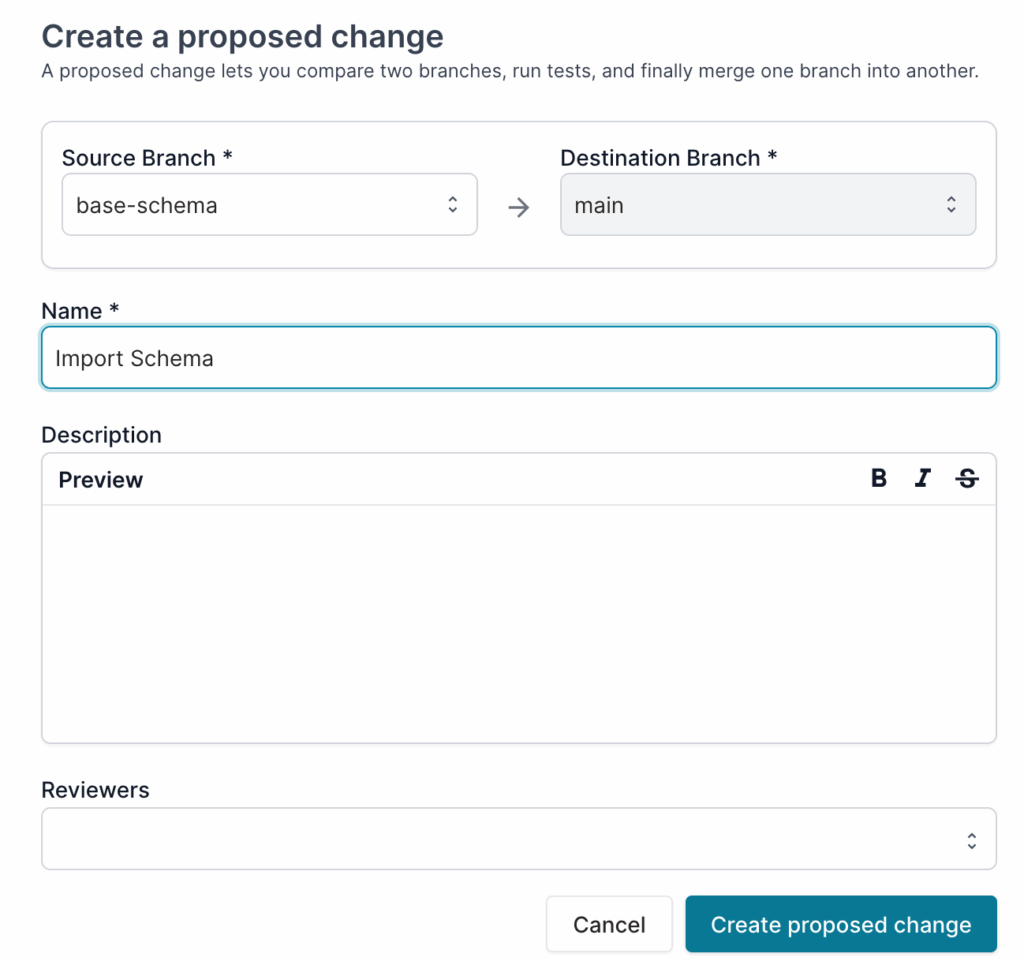Image resolution: width=1024 pixels, height=961 pixels.
Task: Apply strikethrough formatting in the description editor
Action: click(x=966, y=478)
